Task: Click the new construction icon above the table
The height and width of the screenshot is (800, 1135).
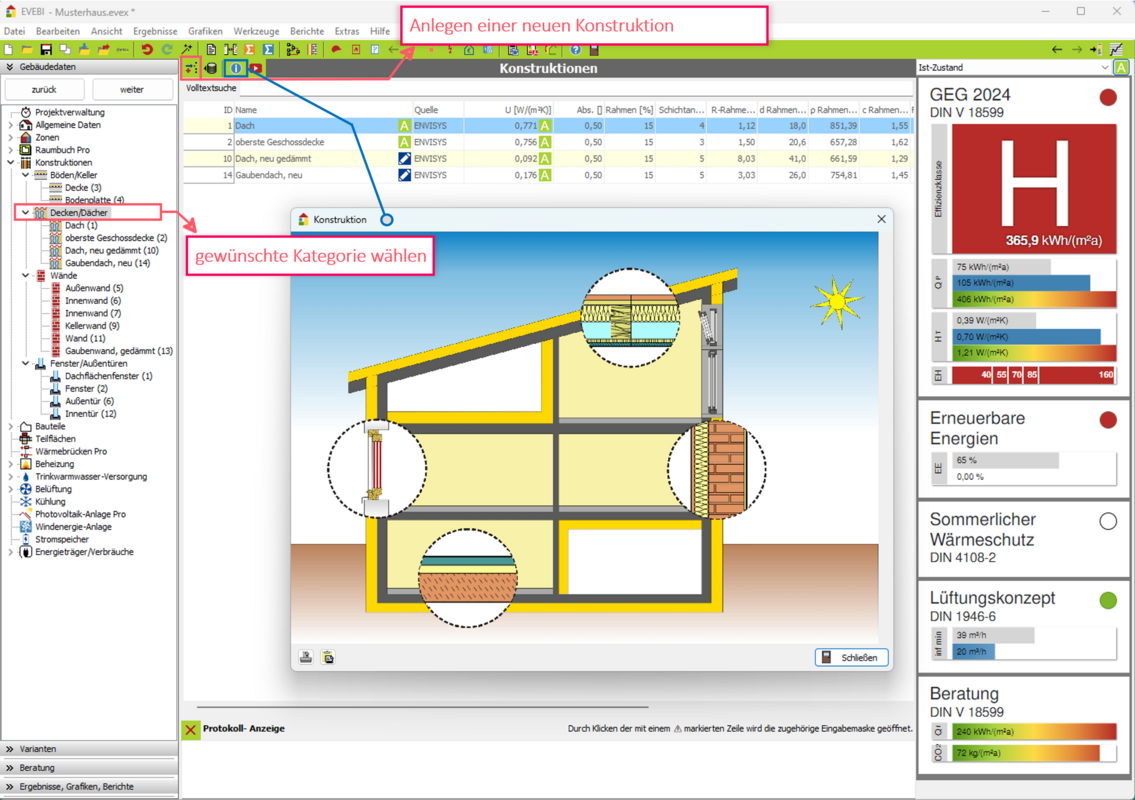Action: click(190, 68)
